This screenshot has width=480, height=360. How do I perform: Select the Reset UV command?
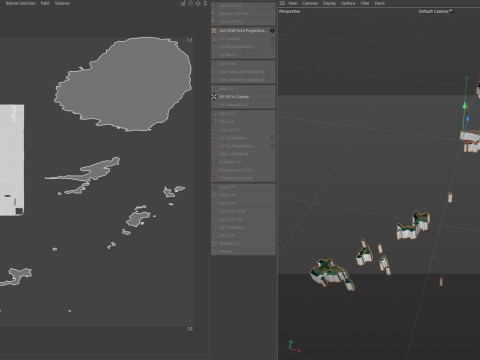click(243, 203)
